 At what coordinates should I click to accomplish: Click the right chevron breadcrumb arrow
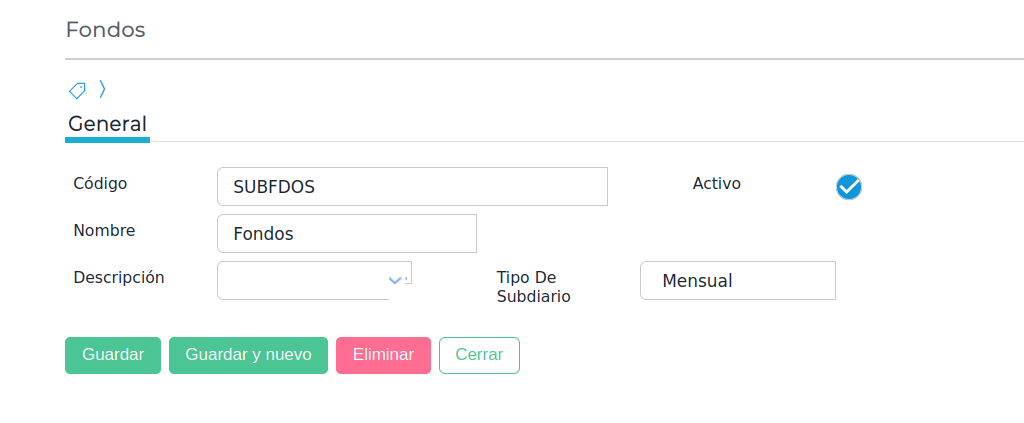tap(102, 90)
